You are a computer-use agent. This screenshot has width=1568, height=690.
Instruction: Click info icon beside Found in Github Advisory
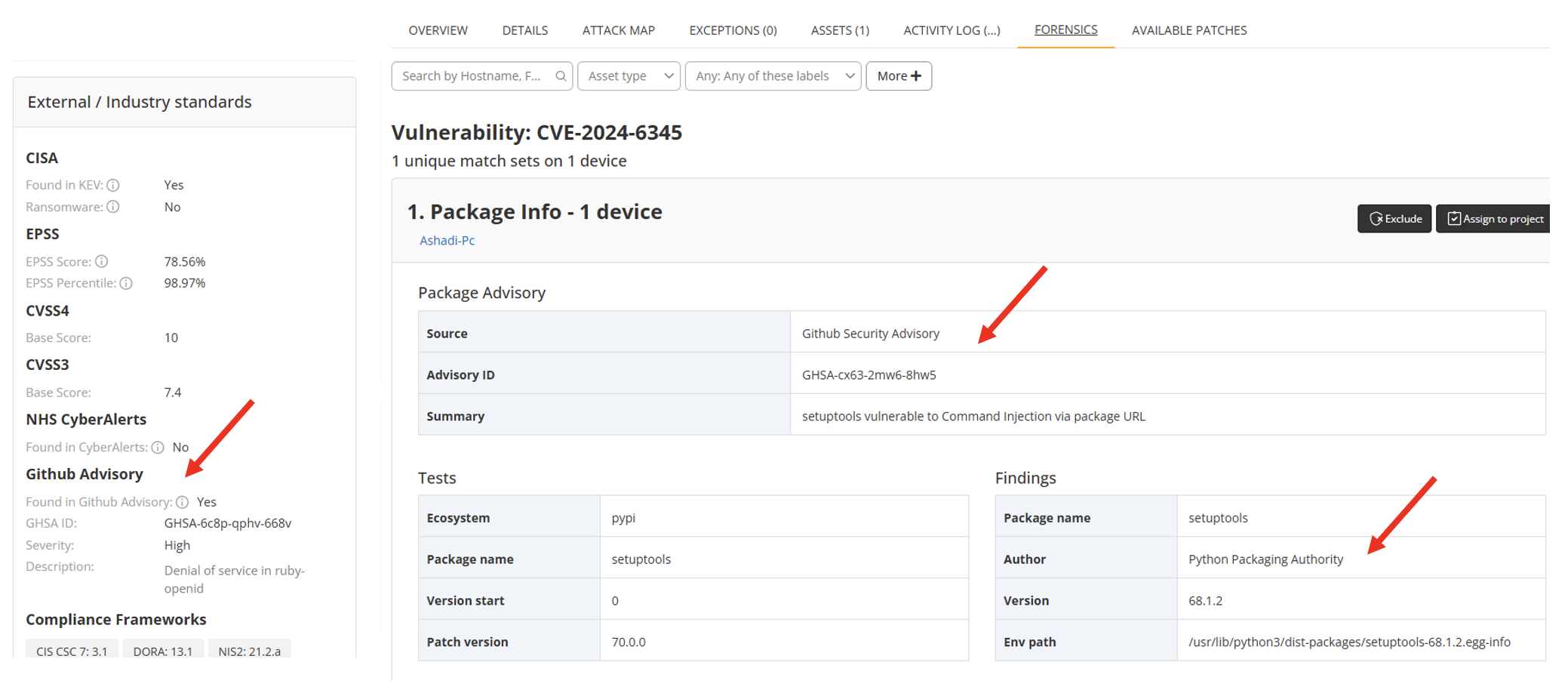pyautogui.click(x=183, y=502)
